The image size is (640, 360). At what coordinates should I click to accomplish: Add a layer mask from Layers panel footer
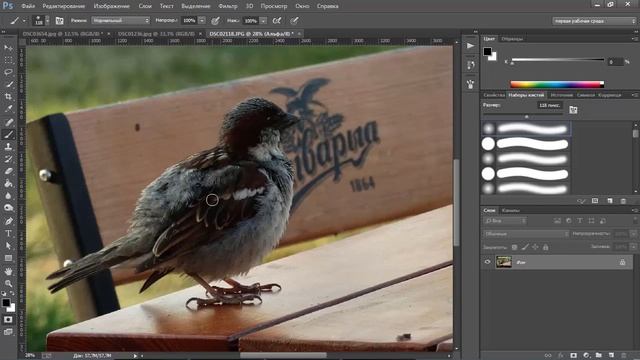(x=573, y=356)
